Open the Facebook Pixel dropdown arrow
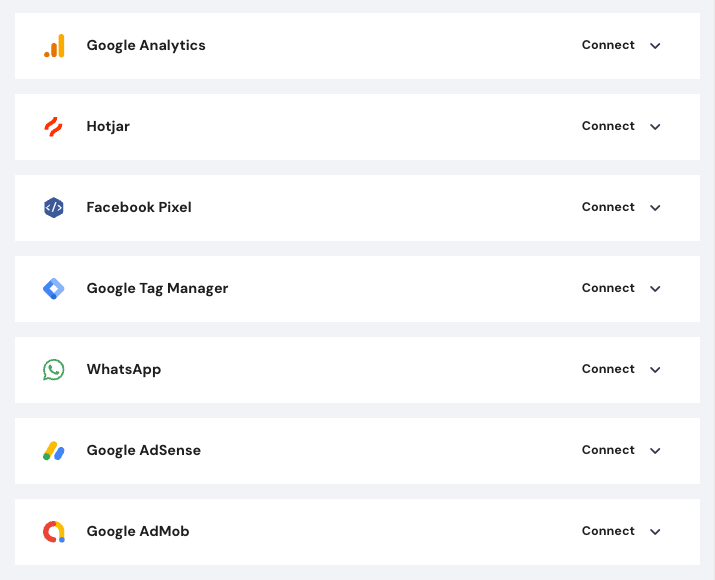 point(655,208)
